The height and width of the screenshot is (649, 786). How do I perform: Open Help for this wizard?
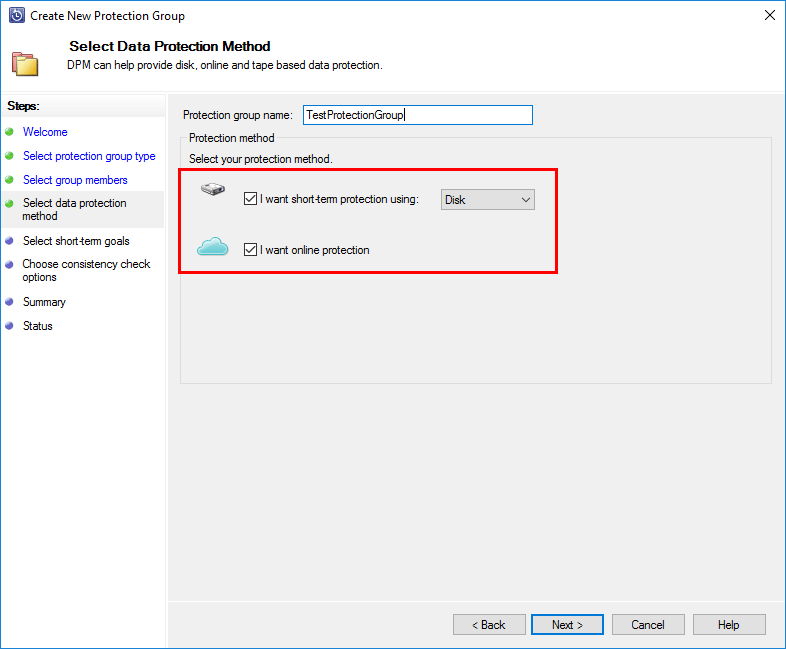(x=729, y=624)
